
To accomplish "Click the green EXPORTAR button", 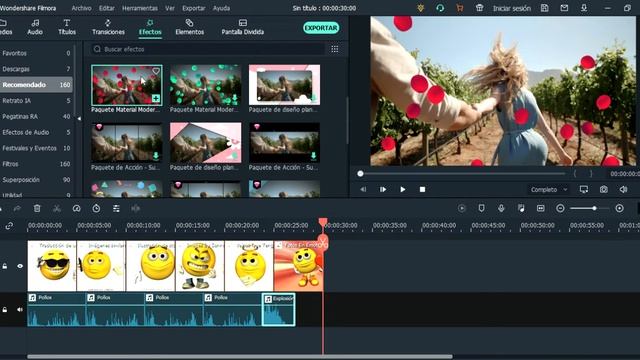I will (321, 28).
